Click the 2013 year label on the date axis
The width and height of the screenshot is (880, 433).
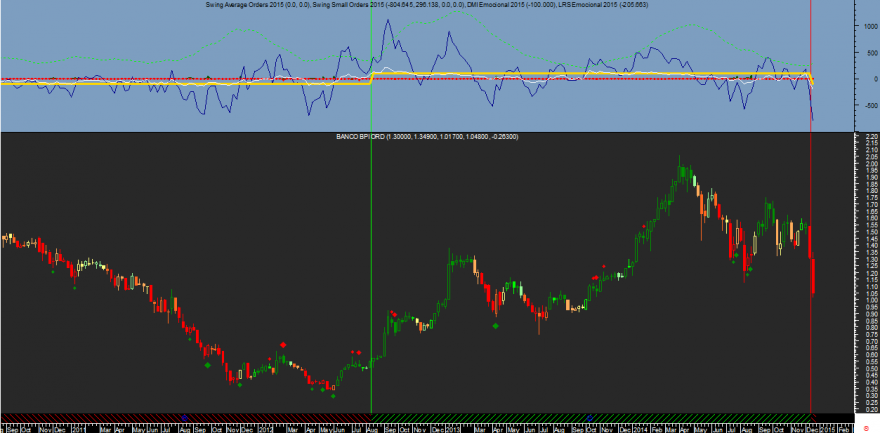[x=453, y=429]
